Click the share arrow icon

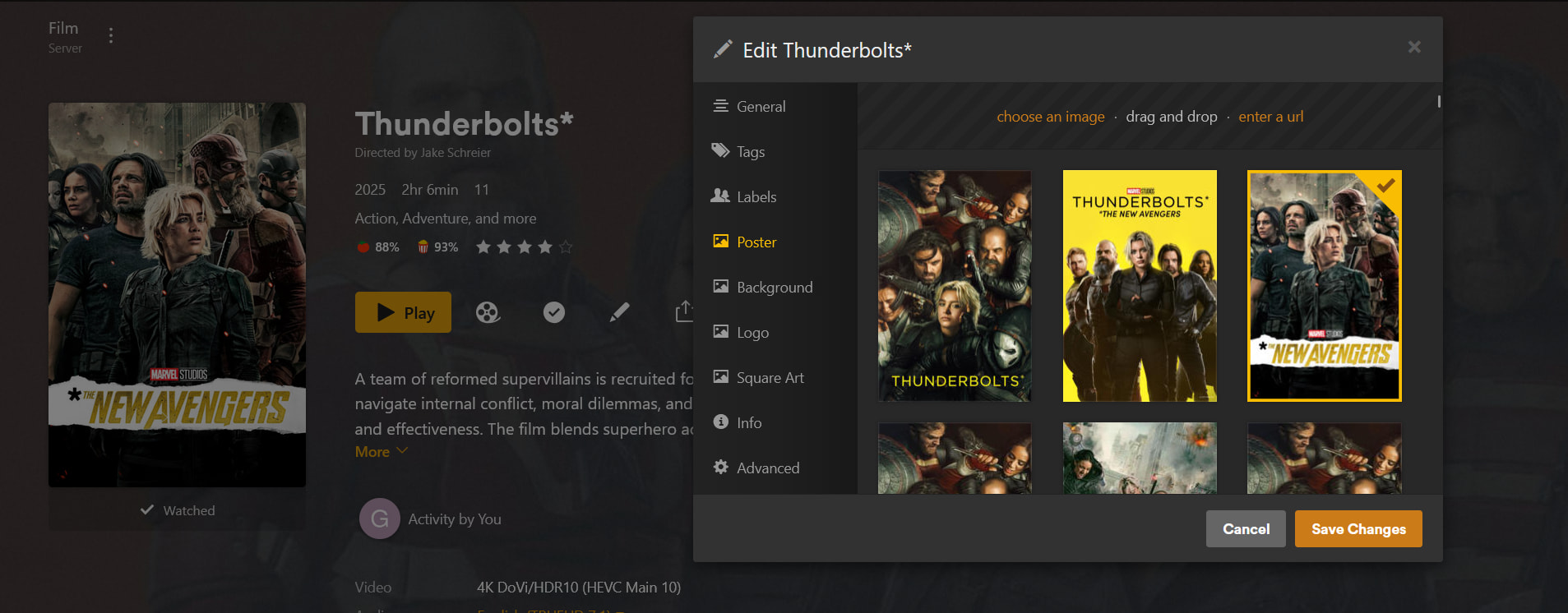pos(684,311)
